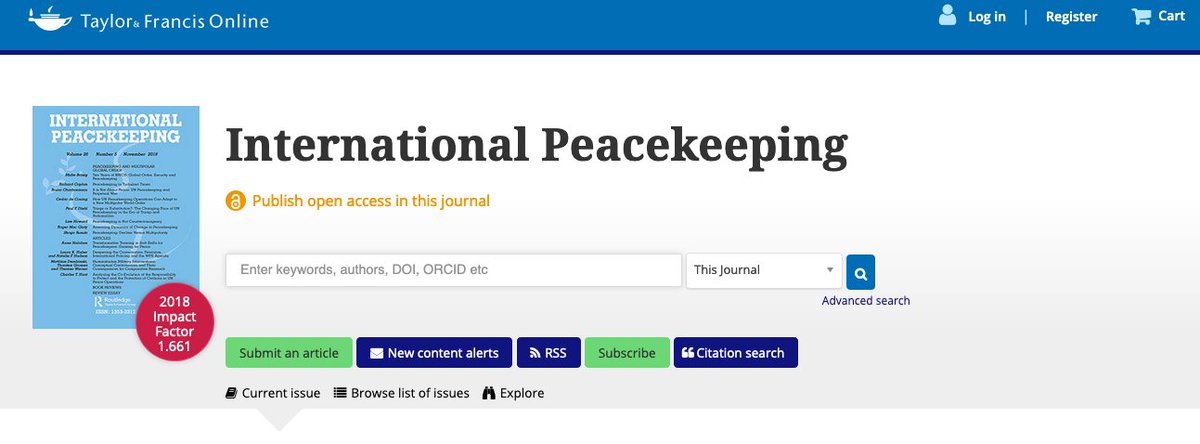Open Publish open access in this journal
The height and width of the screenshot is (444, 1200).
tap(371, 201)
